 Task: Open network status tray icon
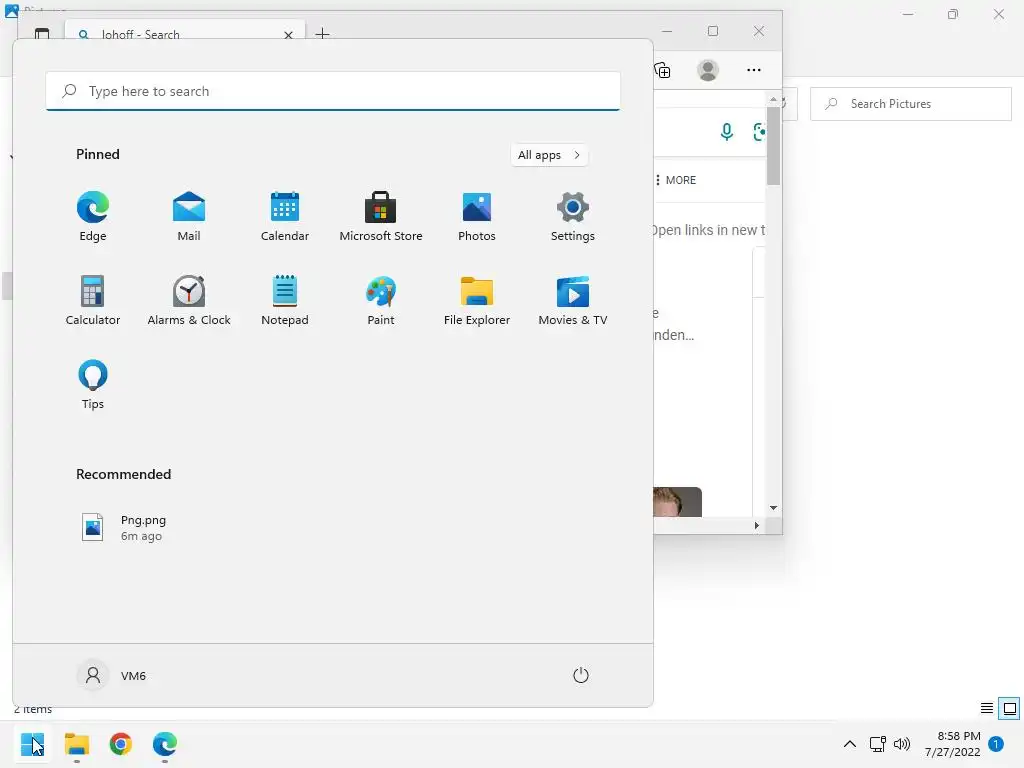coord(878,744)
